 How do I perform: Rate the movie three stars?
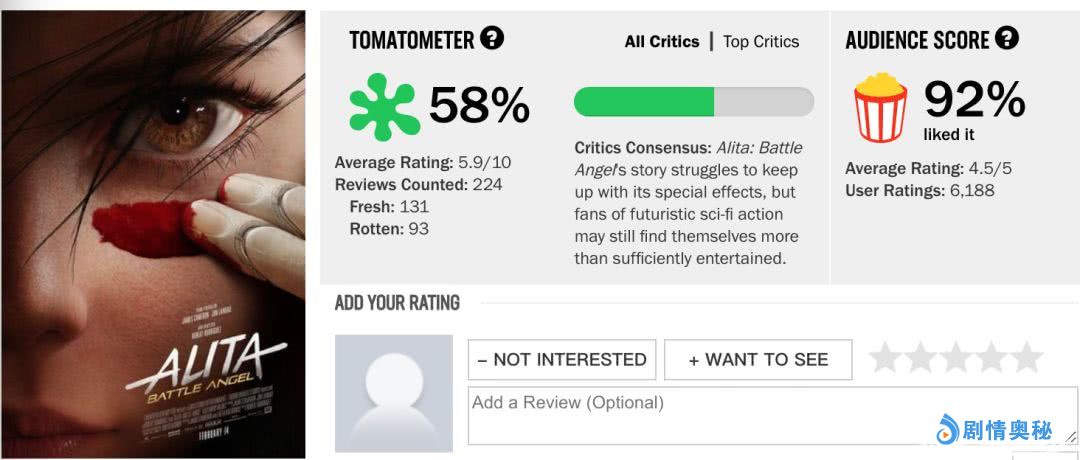point(956,358)
